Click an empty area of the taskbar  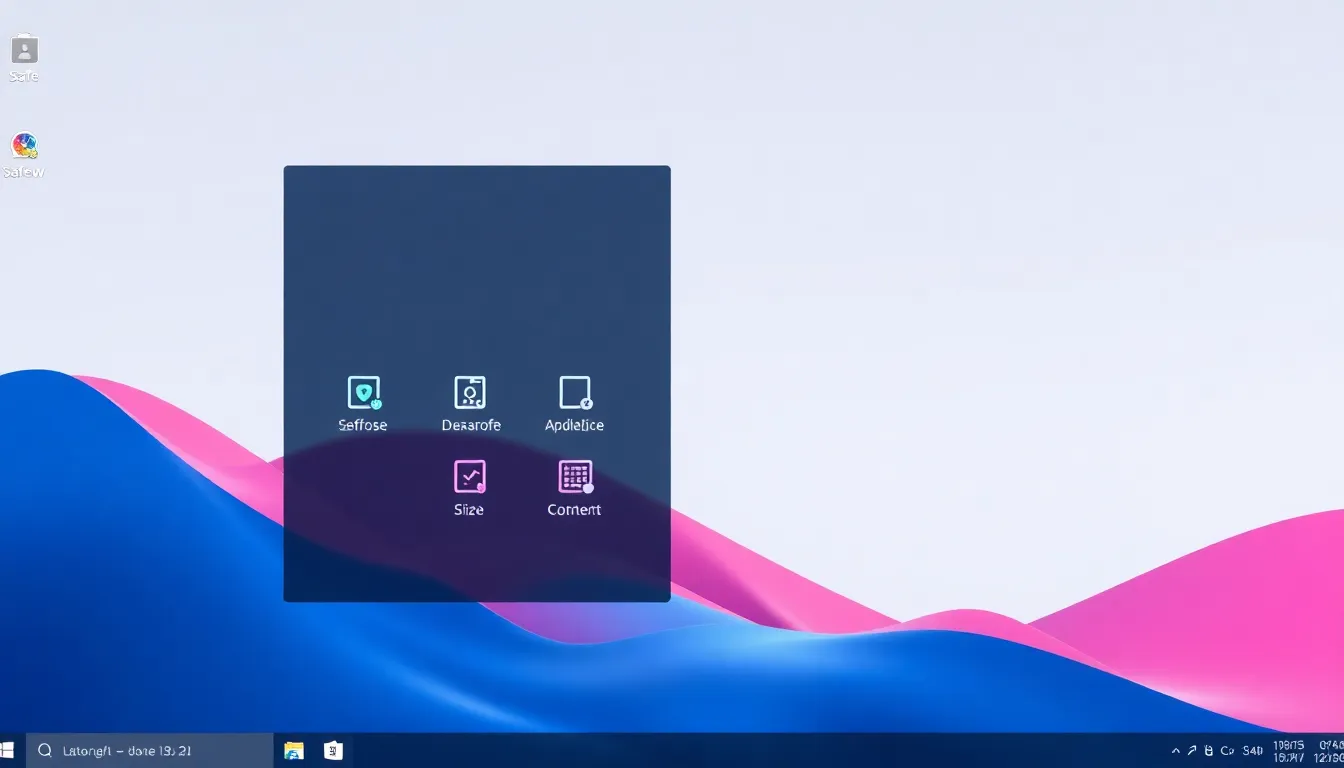click(750, 750)
